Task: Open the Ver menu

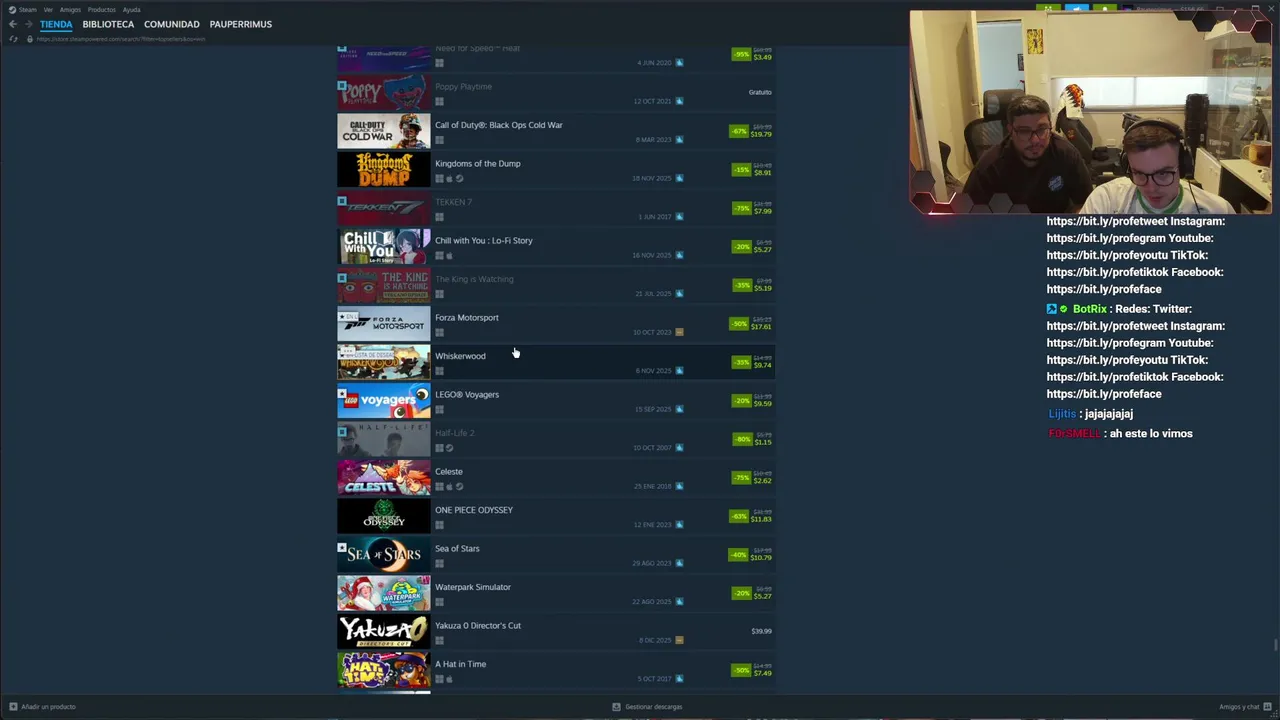Action: (48, 9)
